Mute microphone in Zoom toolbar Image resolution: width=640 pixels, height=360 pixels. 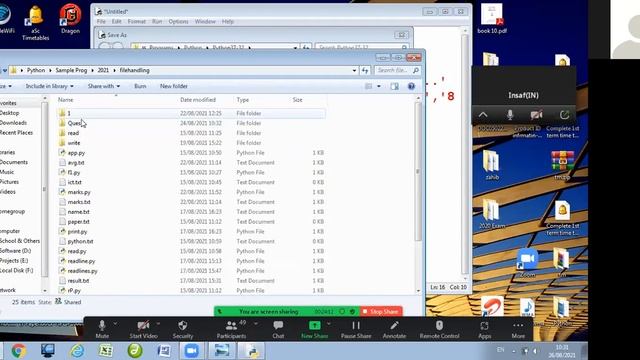pyautogui.click(x=102, y=329)
